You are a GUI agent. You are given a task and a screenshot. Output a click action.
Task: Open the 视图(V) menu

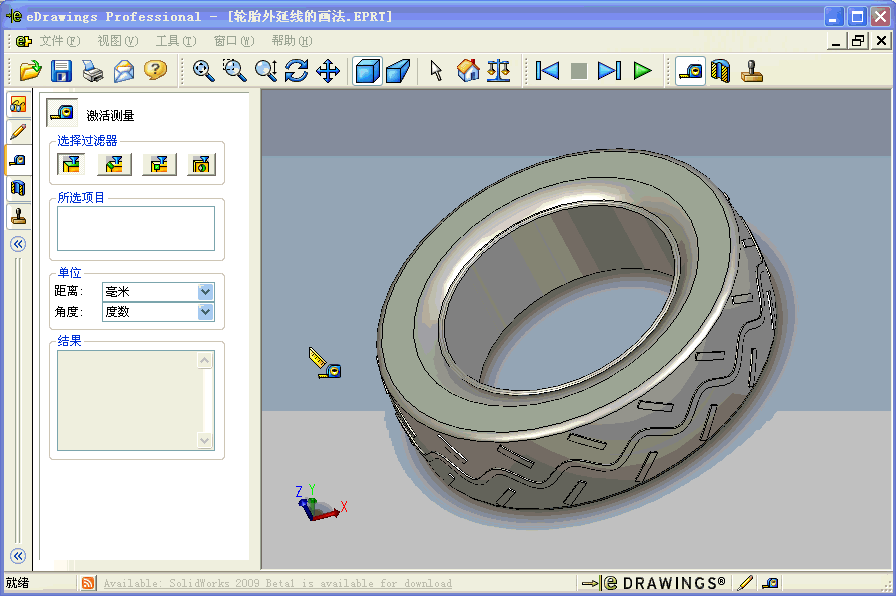118,41
